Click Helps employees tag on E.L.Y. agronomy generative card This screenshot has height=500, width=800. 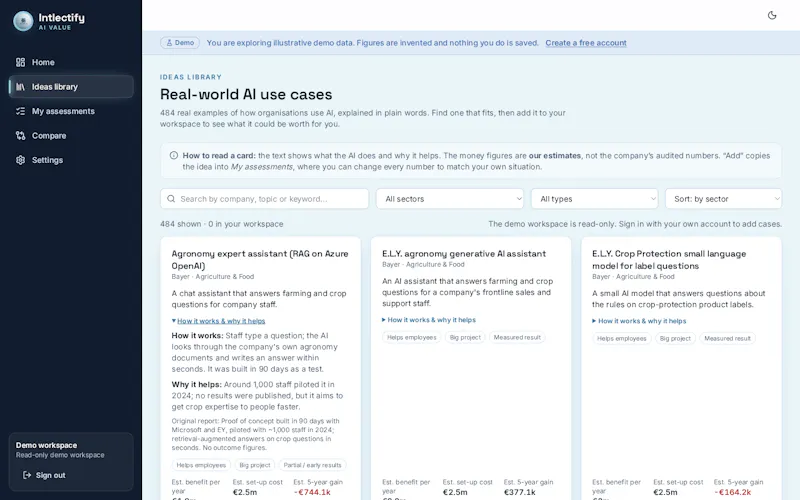click(x=411, y=337)
